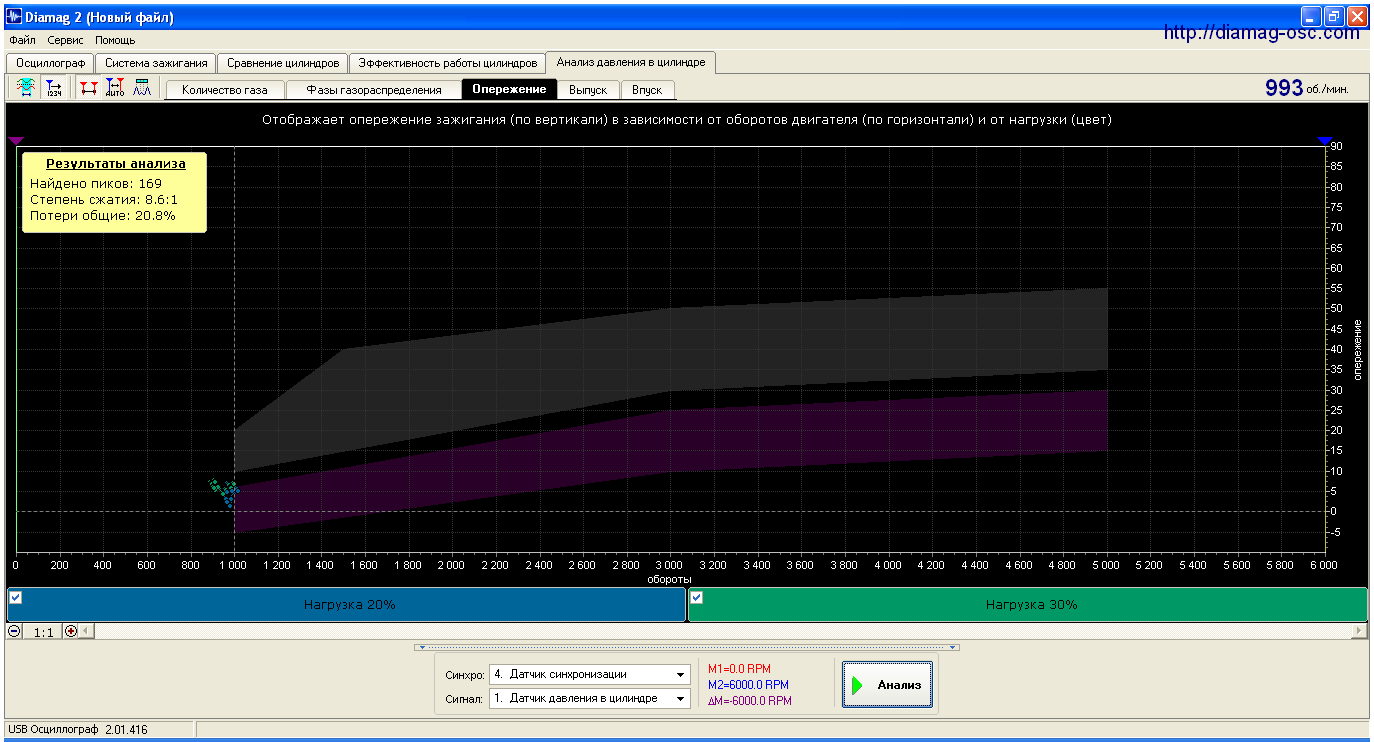Select the Анализ давления в цилиндре tab

(631, 62)
